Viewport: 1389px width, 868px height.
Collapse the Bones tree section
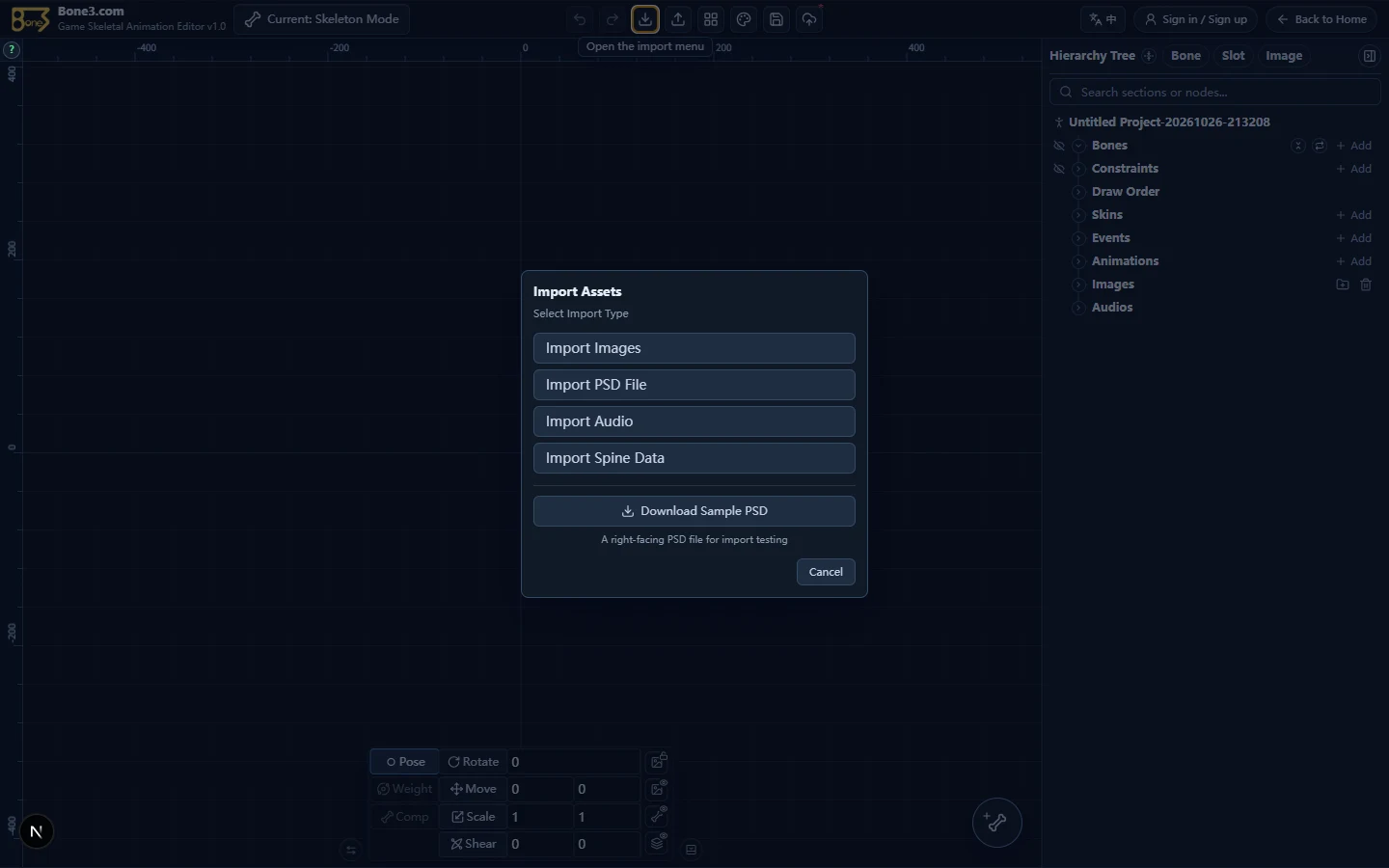pyautogui.click(x=1079, y=146)
